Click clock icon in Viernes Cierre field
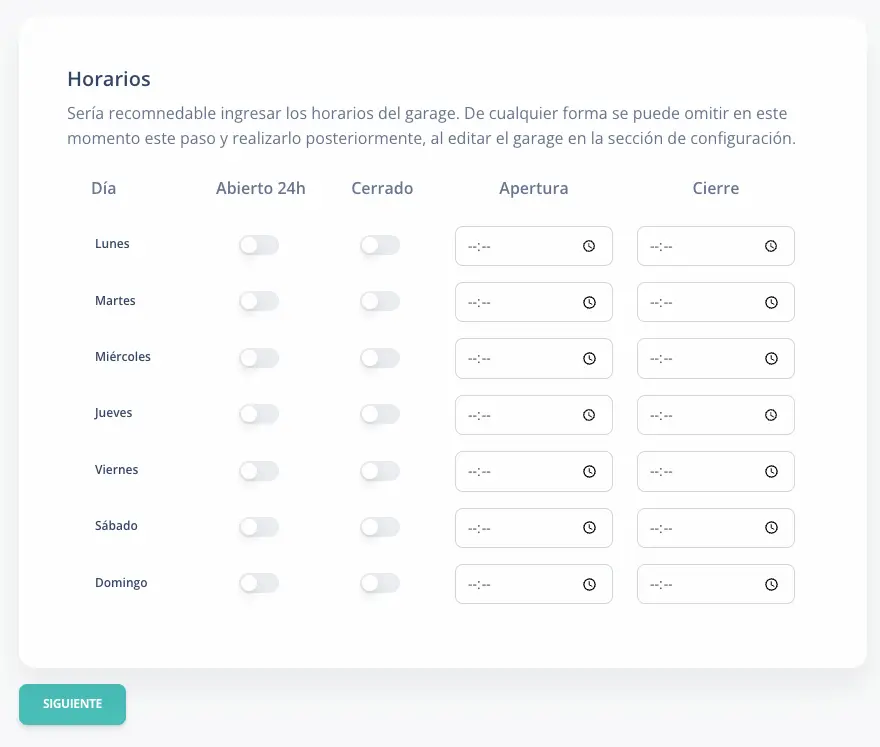Viewport: 880px width, 747px height. (771, 471)
